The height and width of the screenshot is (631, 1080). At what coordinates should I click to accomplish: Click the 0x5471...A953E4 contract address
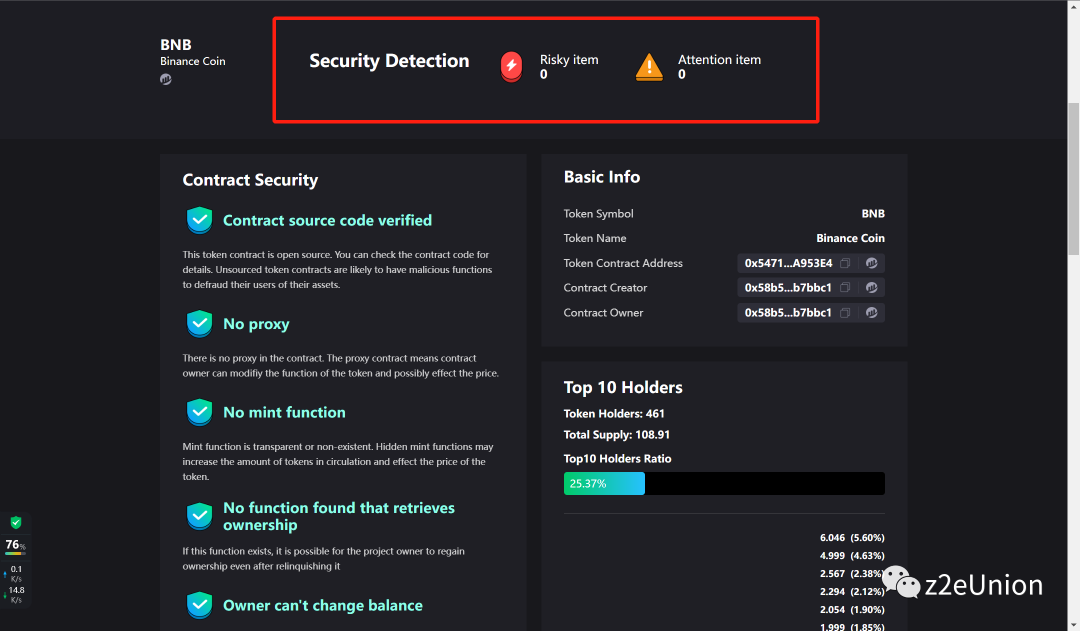pyautogui.click(x=788, y=263)
